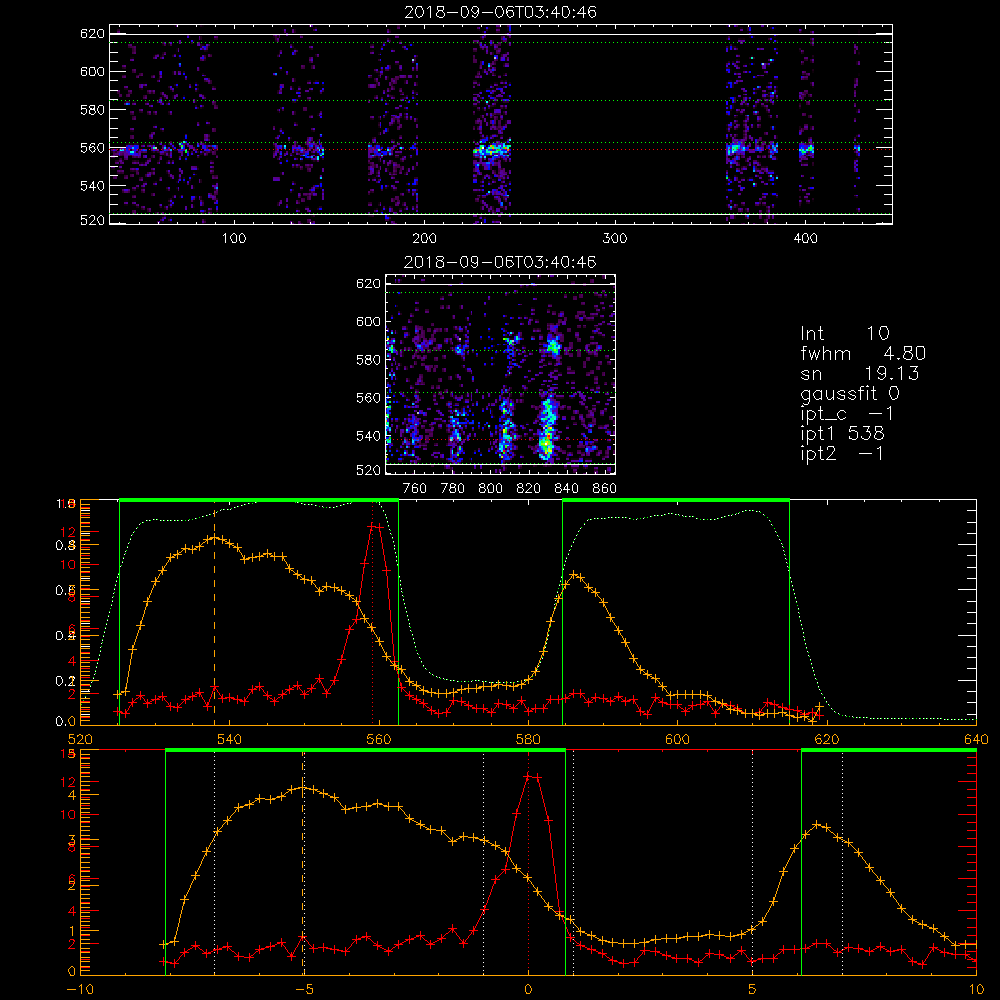This screenshot has height=1000, width=1000.
Task: Click the 'sn 19.13' readout
Action: tap(860, 373)
